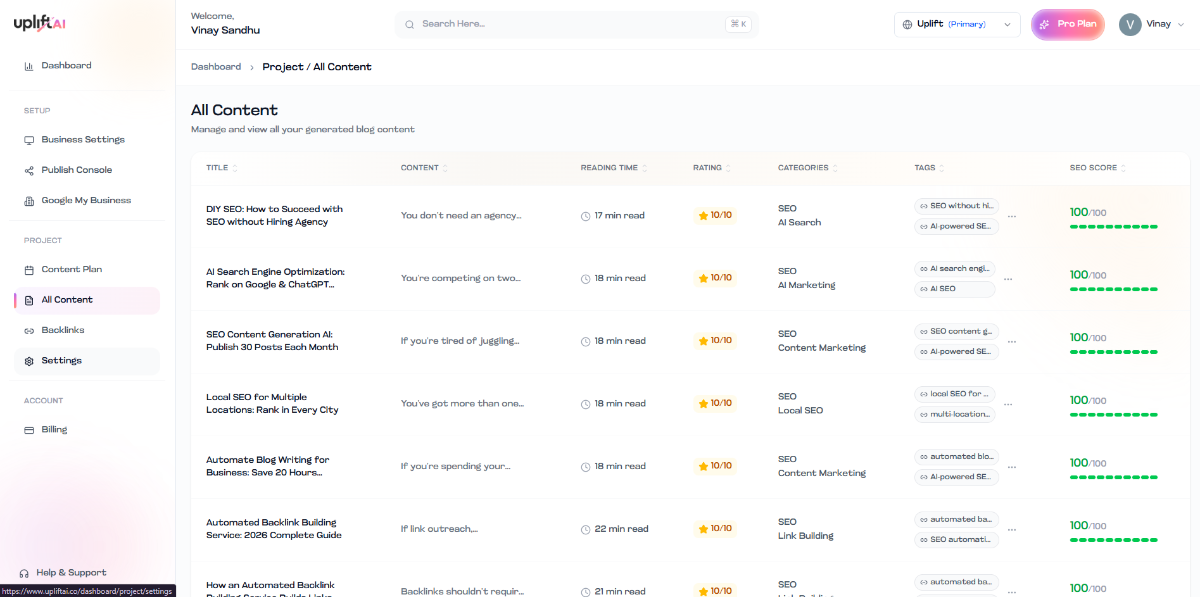Click the 'automated blo...' tag chip
The height and width of the screenshot is (597, 1200).
956,457
